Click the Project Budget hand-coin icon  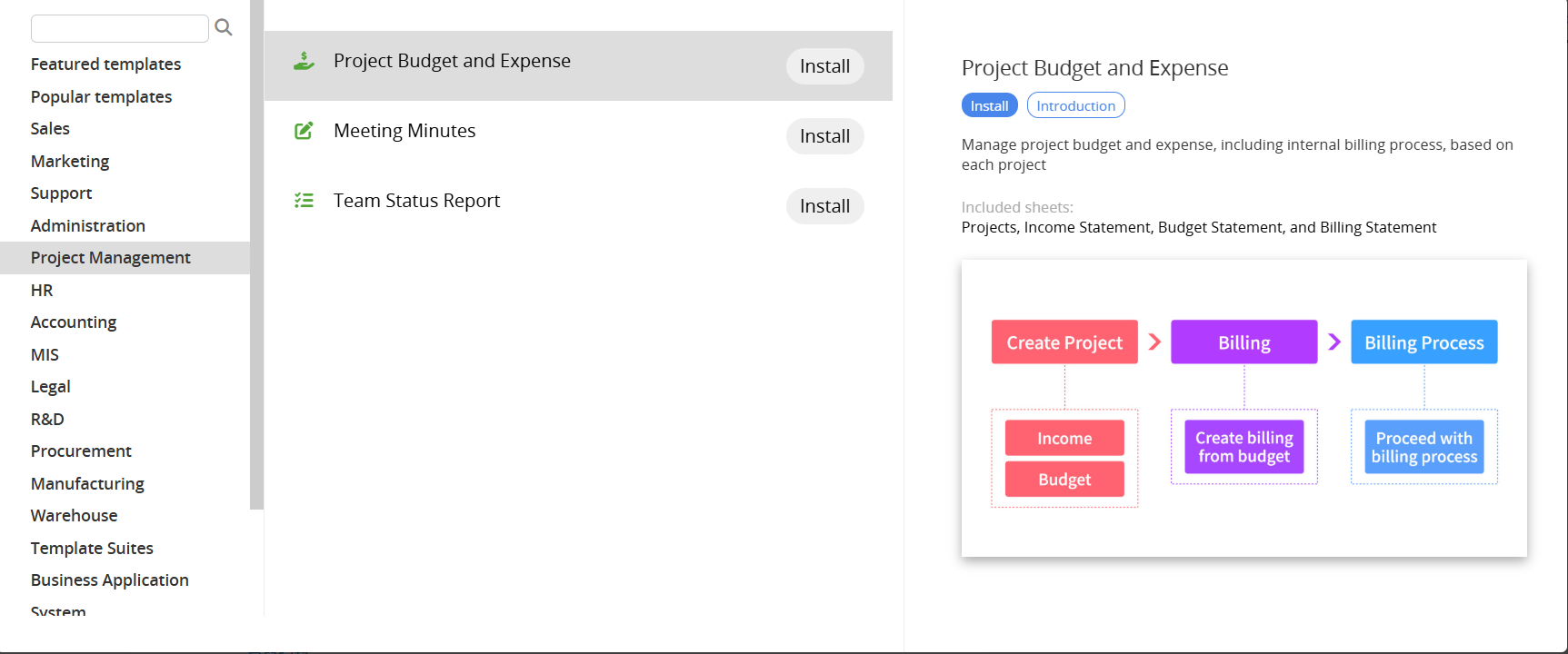pos(304,61)
